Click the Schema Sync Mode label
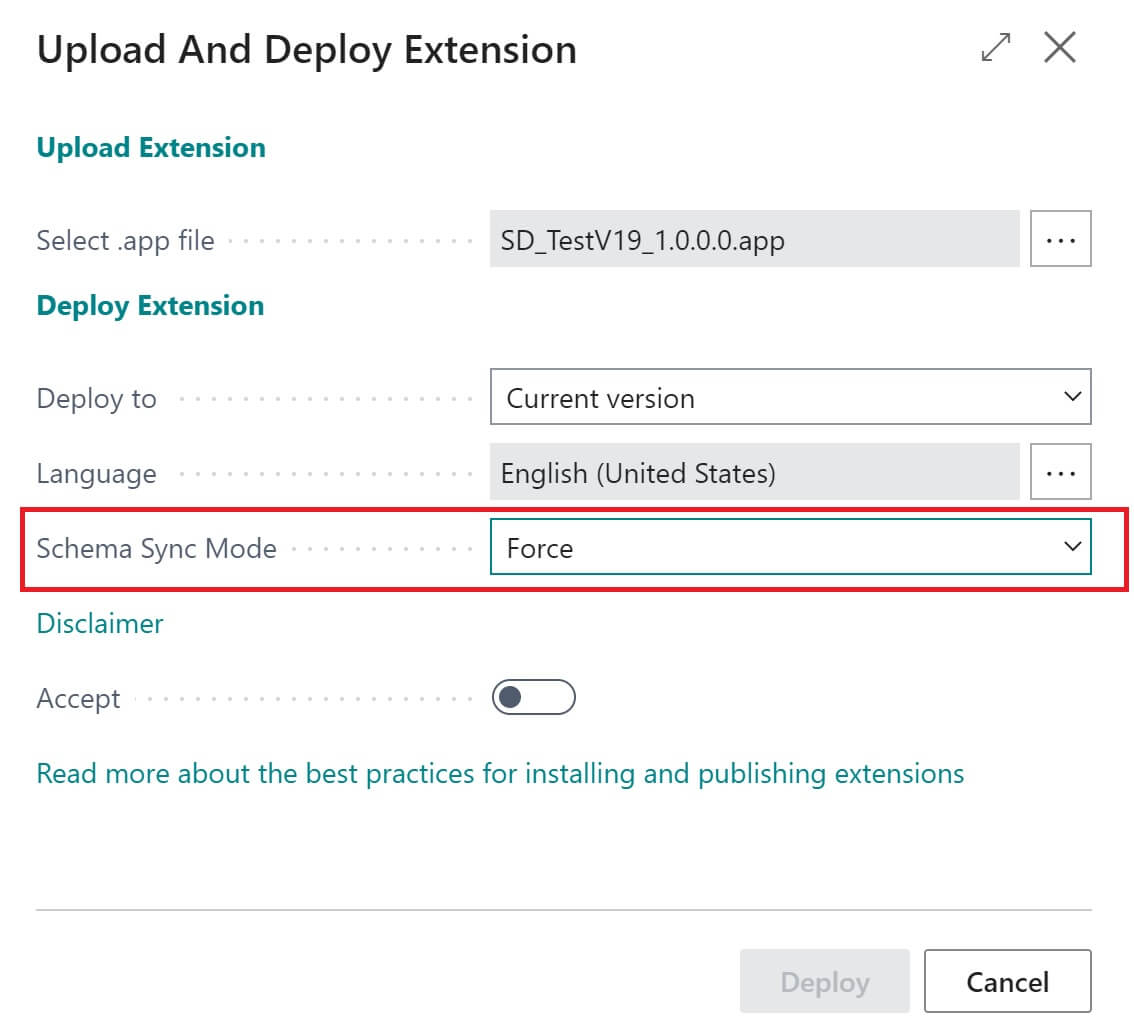 click(x=156, y=549)
